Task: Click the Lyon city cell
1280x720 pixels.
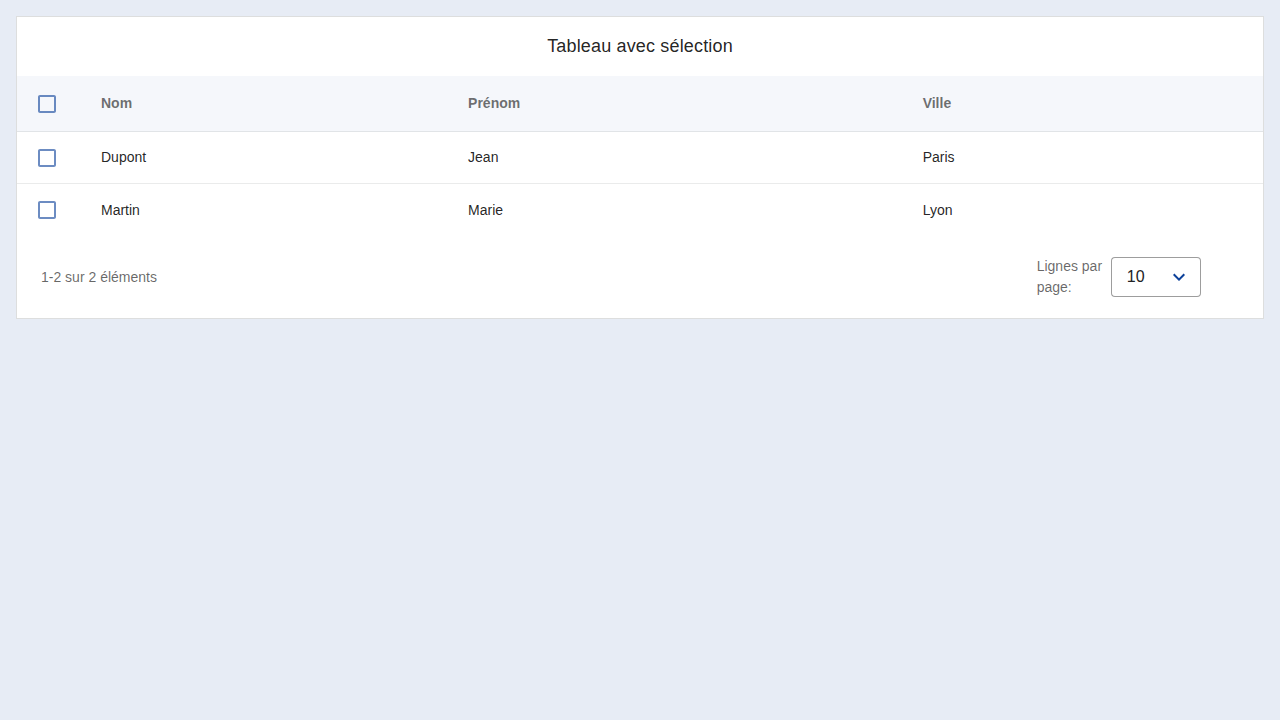Action: tap(938, 210)
